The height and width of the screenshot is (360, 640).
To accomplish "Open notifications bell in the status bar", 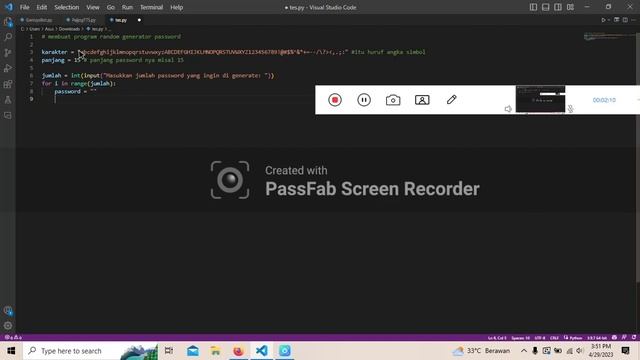I will pos(633,338).
